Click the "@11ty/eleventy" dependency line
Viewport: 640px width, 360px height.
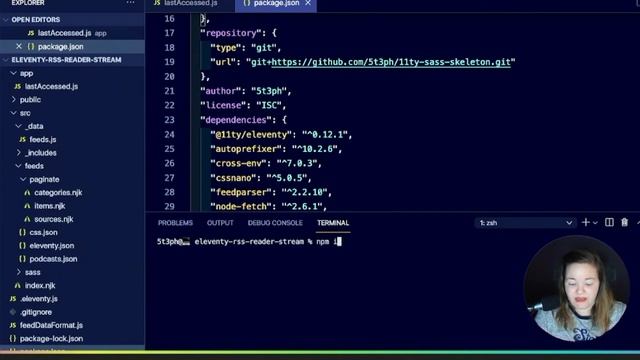click(281, 135)
